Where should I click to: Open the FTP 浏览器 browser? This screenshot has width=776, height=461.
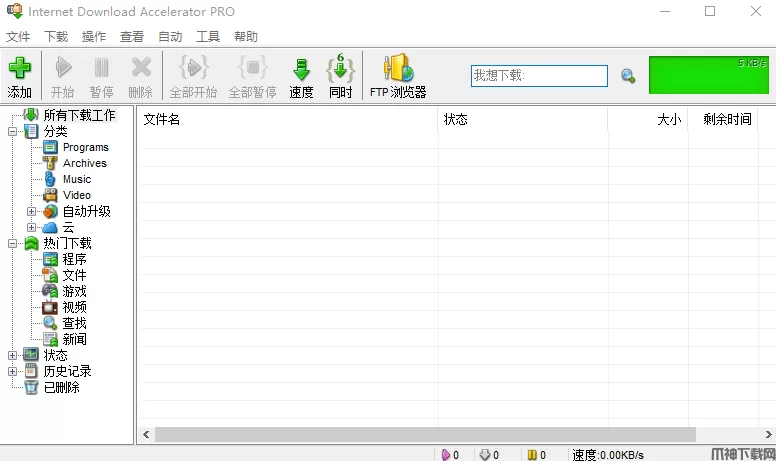pyautogui.click(x=398, y=75)
